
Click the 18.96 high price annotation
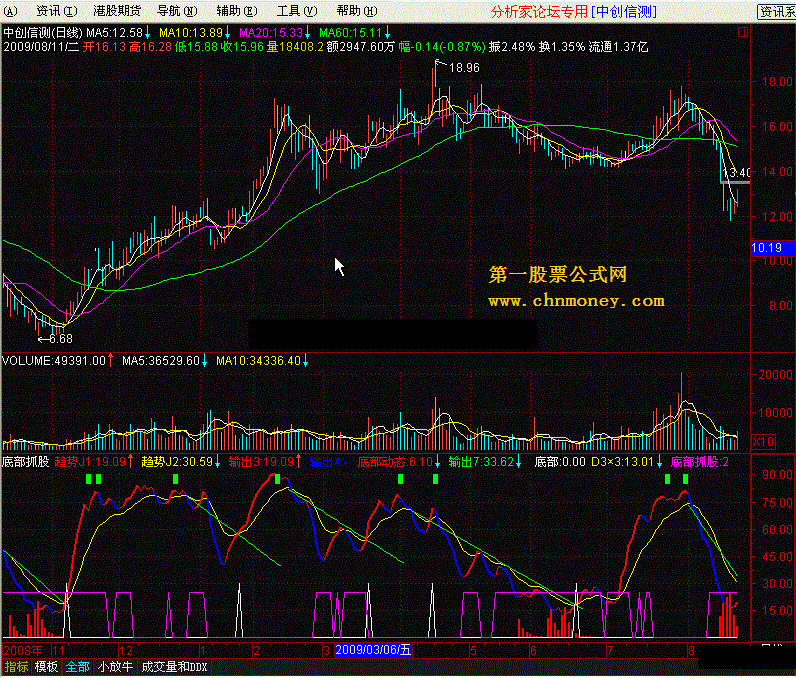[x=464, y=67]
